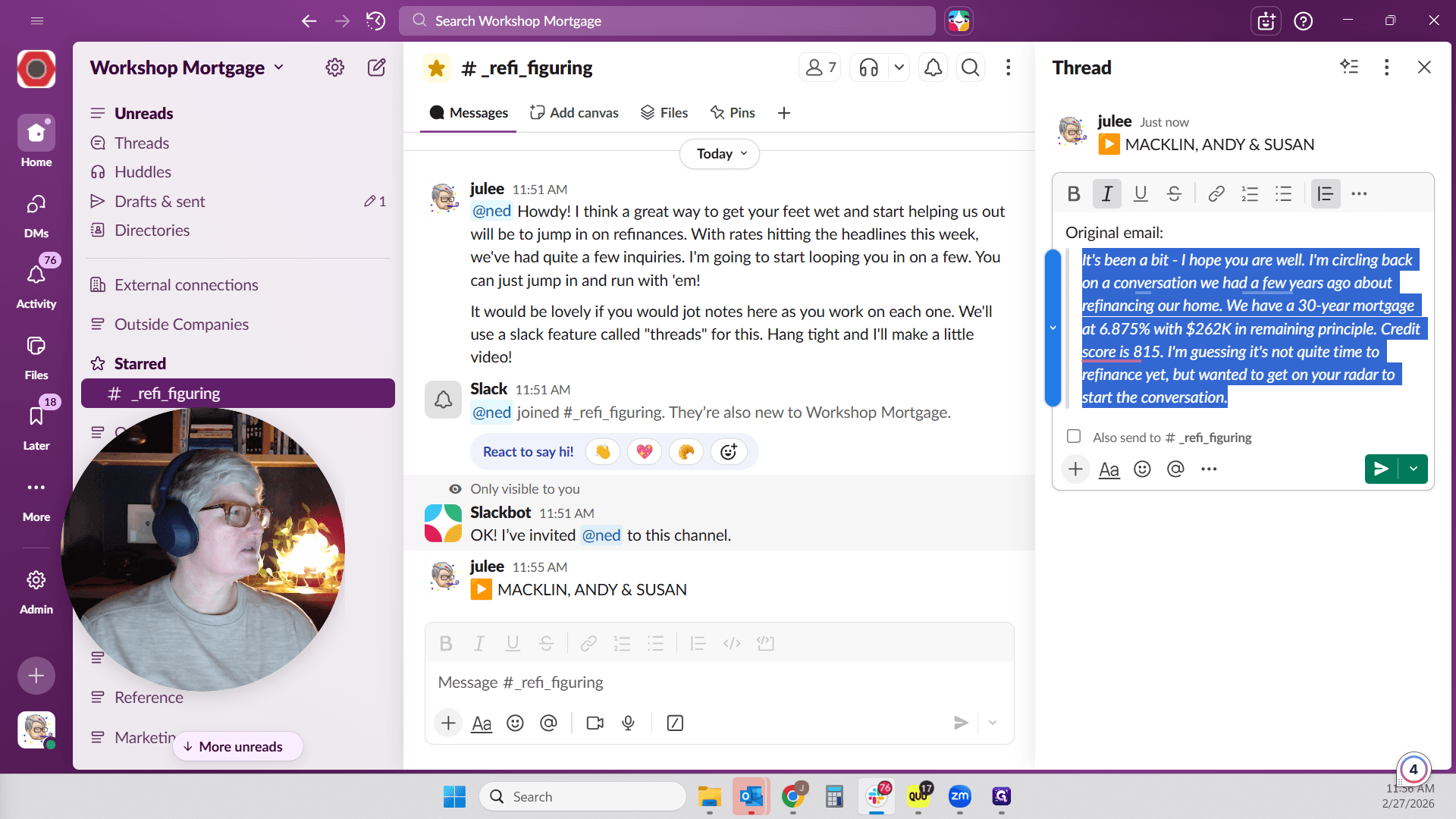Open emoji picker in thread composer
This screenshot has height=819, width=1456.
pos(1142,469)
